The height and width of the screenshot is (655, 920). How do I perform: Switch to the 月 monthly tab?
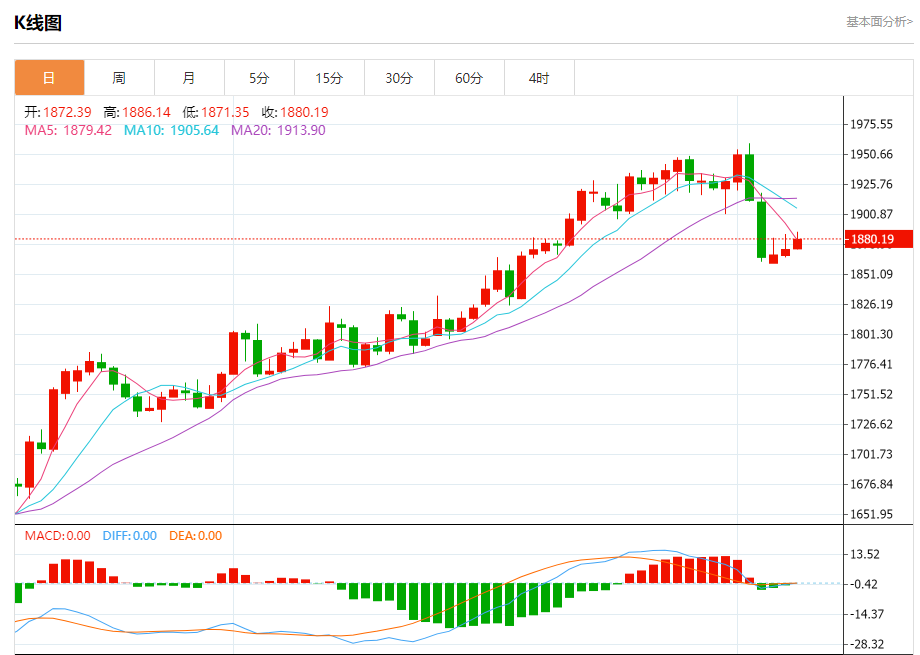click(189, 77)
